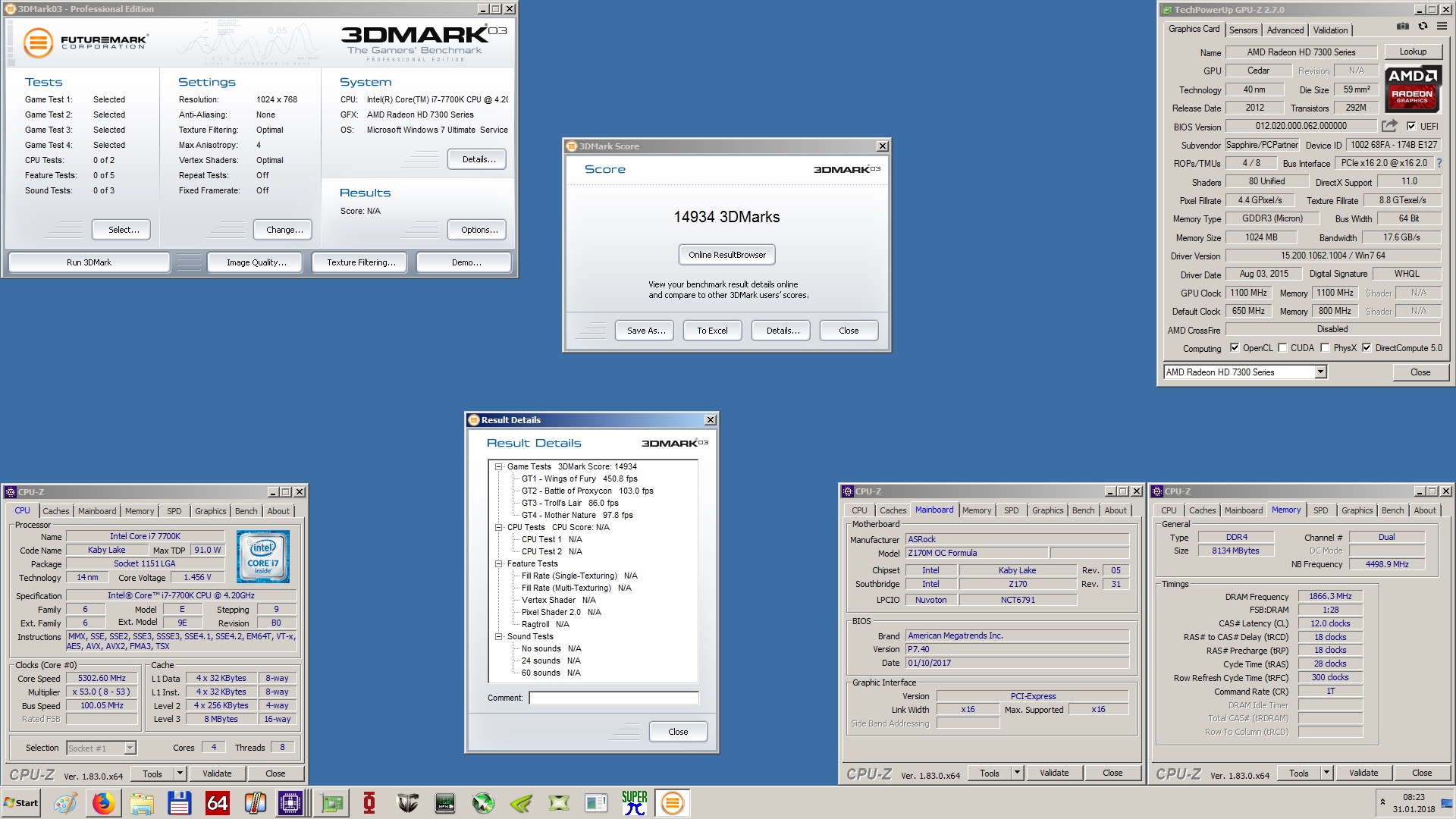The width and height of the screenshot is (1456, 819).
Task: Click the To Excel button
Action: tap(712, 331)
